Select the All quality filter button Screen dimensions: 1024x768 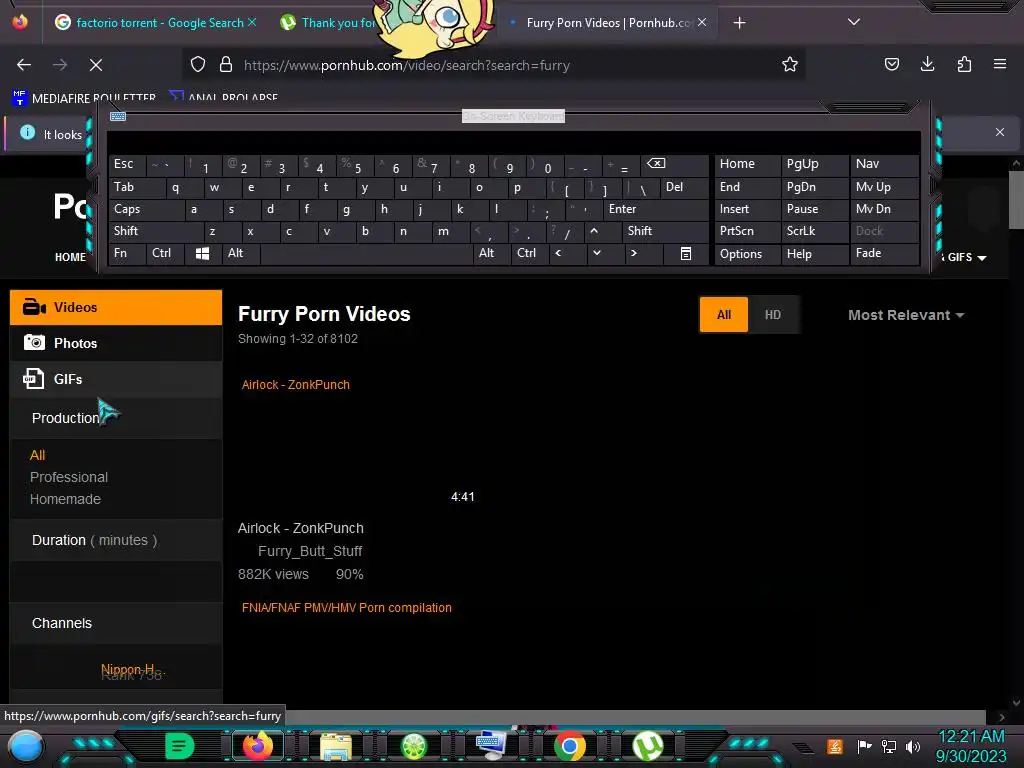pyautogui.click(x=724, y=315)
